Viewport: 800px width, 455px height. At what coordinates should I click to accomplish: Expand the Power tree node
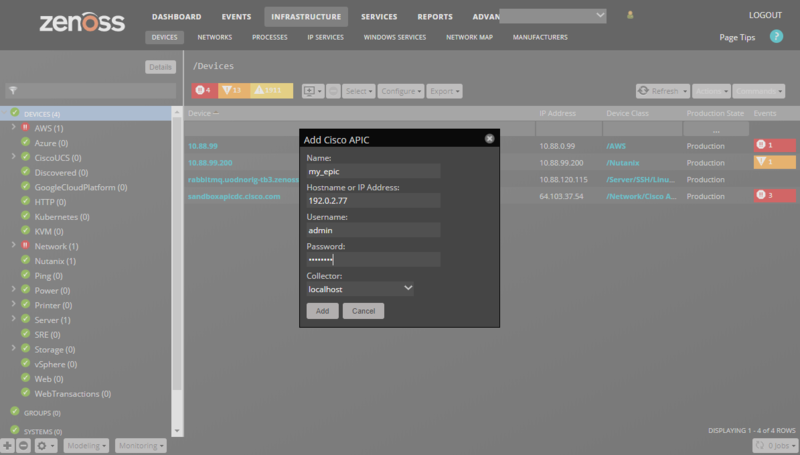[x=14, y=289]
